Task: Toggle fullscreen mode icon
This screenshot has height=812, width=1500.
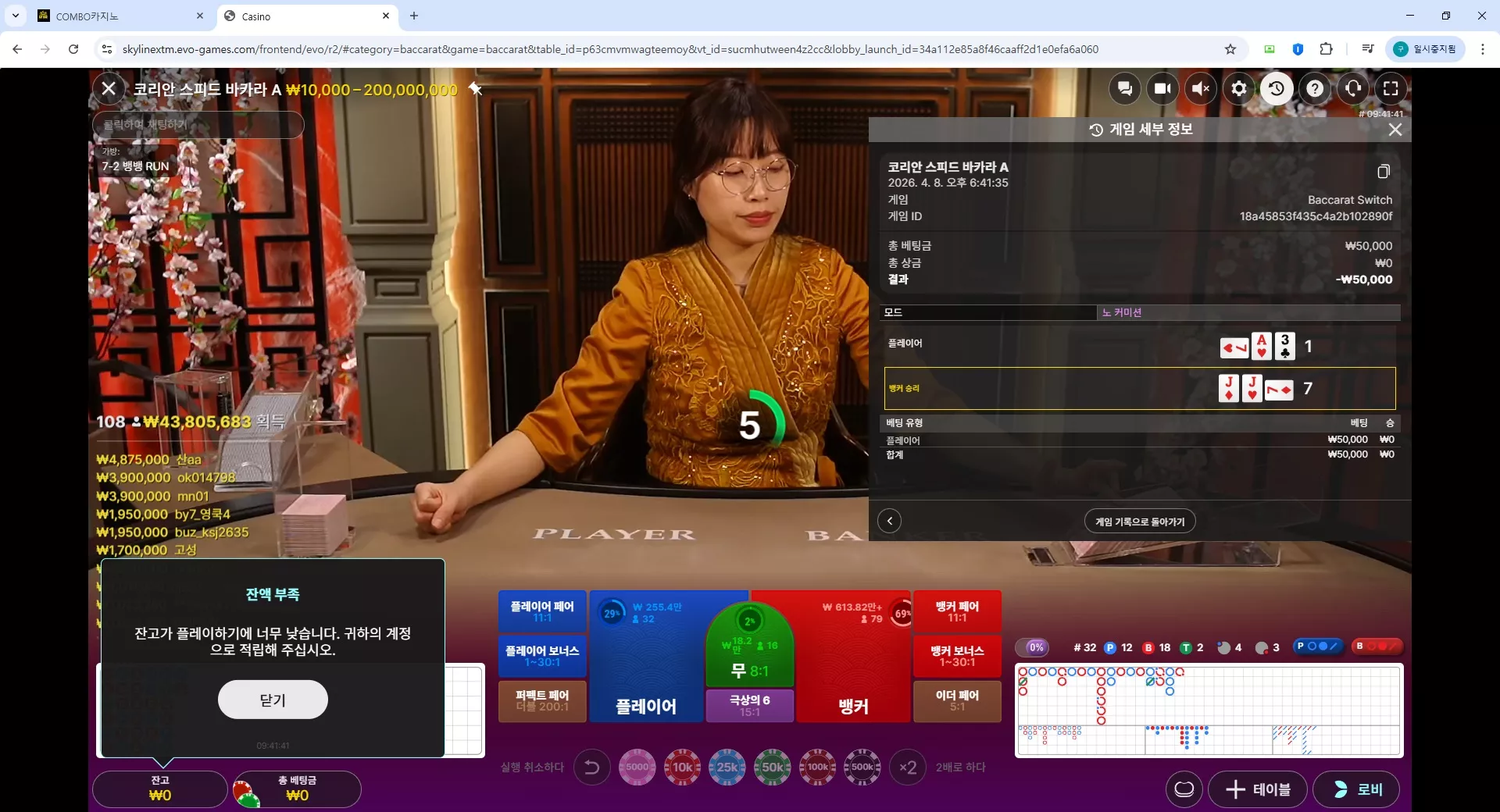Action: [1391, 89]
